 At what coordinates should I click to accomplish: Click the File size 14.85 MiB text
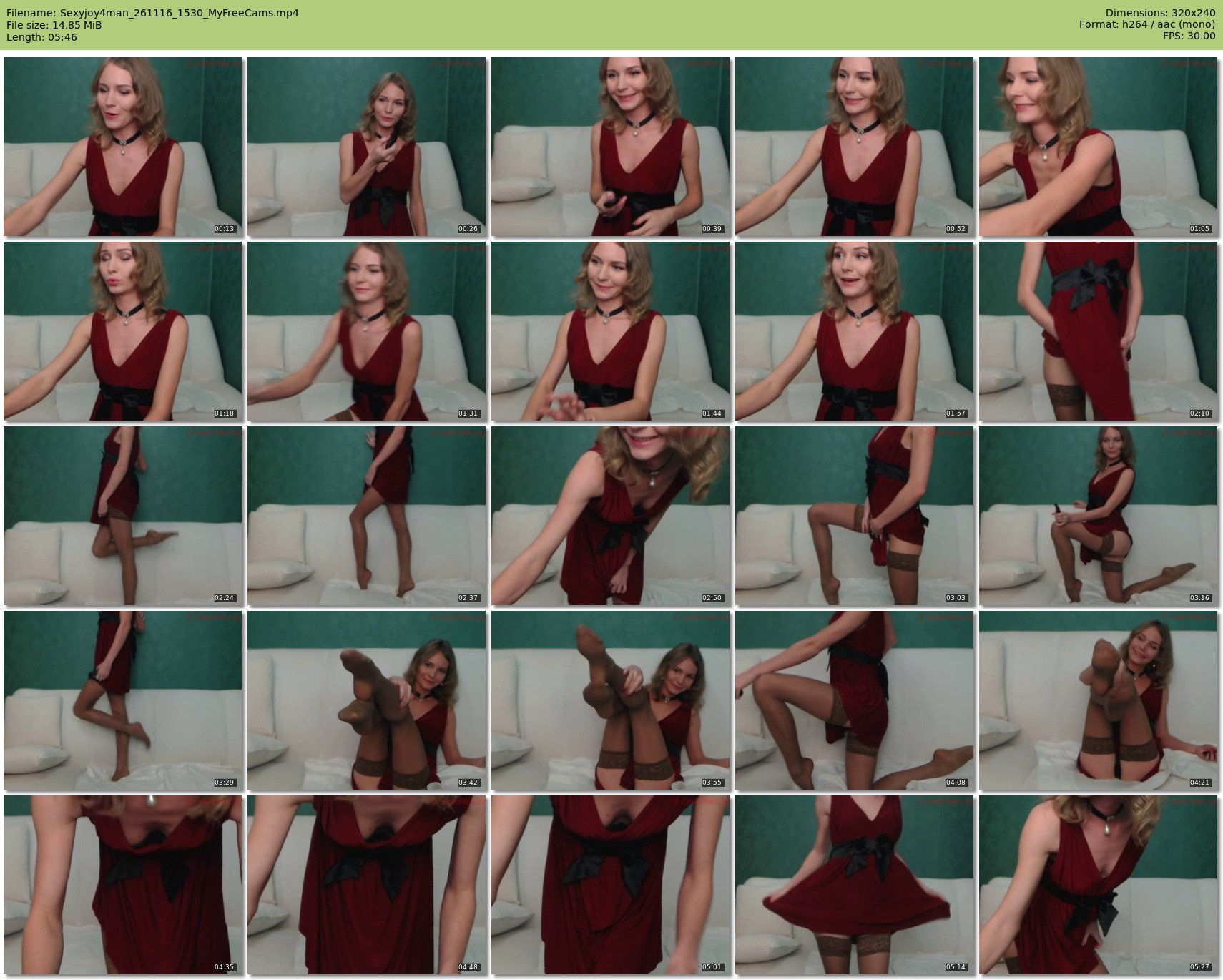click(54, 25)
